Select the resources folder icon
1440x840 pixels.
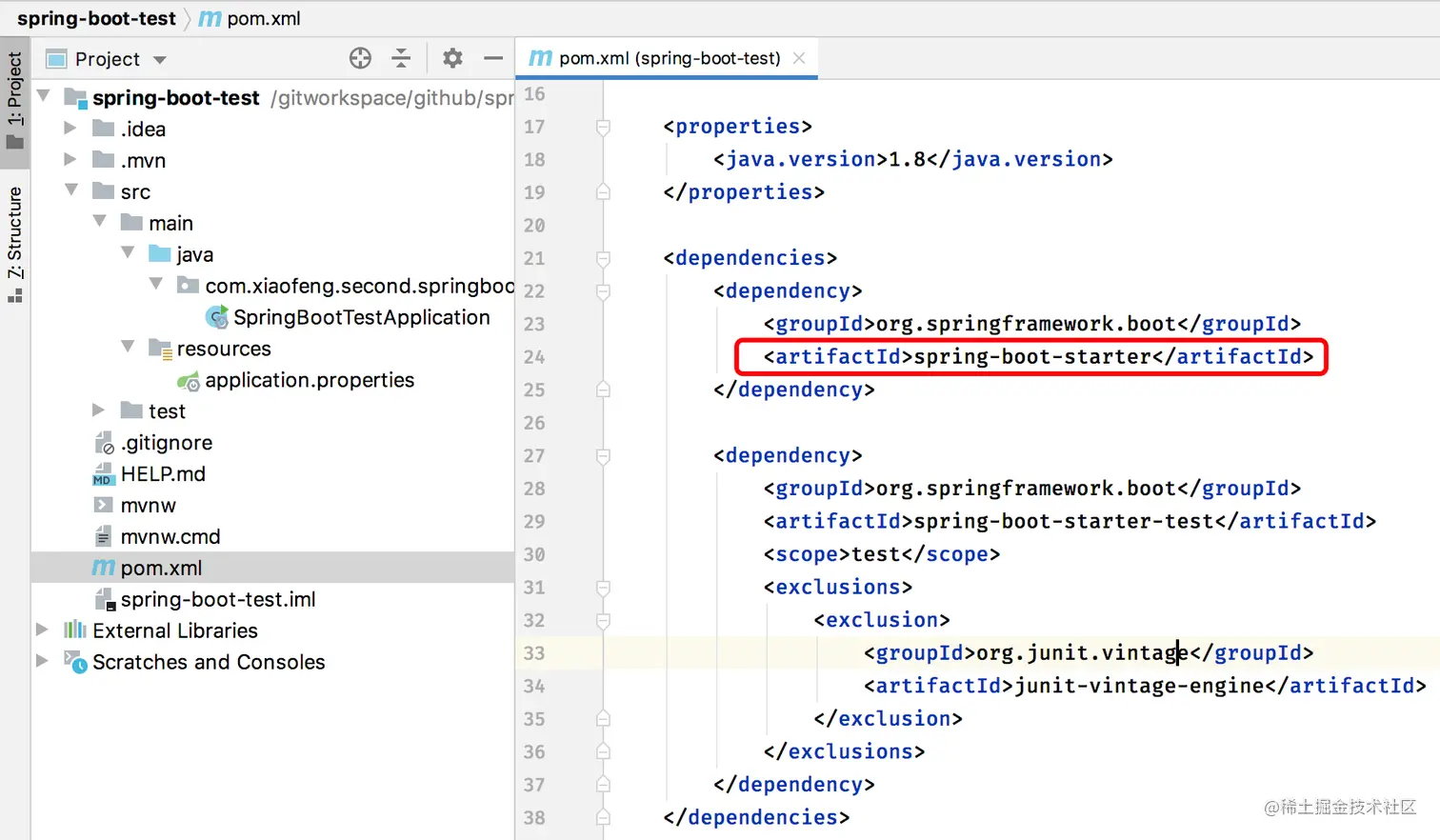tap(160, 349)
